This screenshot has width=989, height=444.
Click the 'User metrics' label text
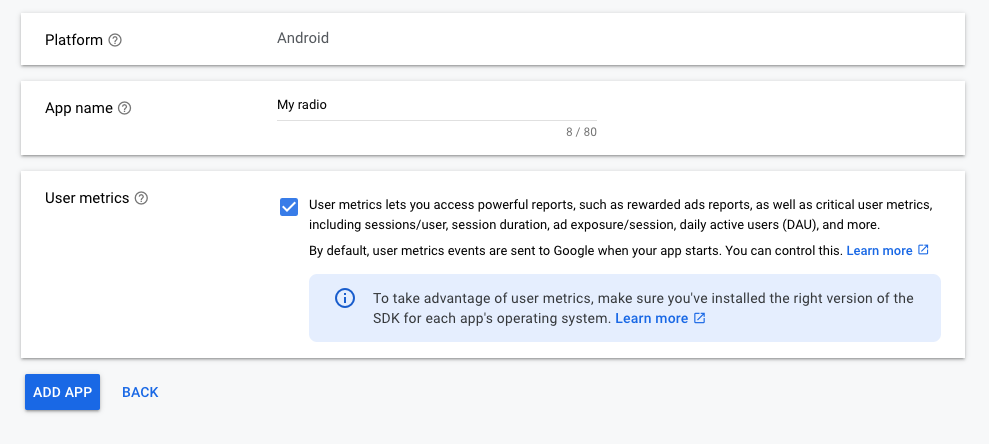[87, 198]
